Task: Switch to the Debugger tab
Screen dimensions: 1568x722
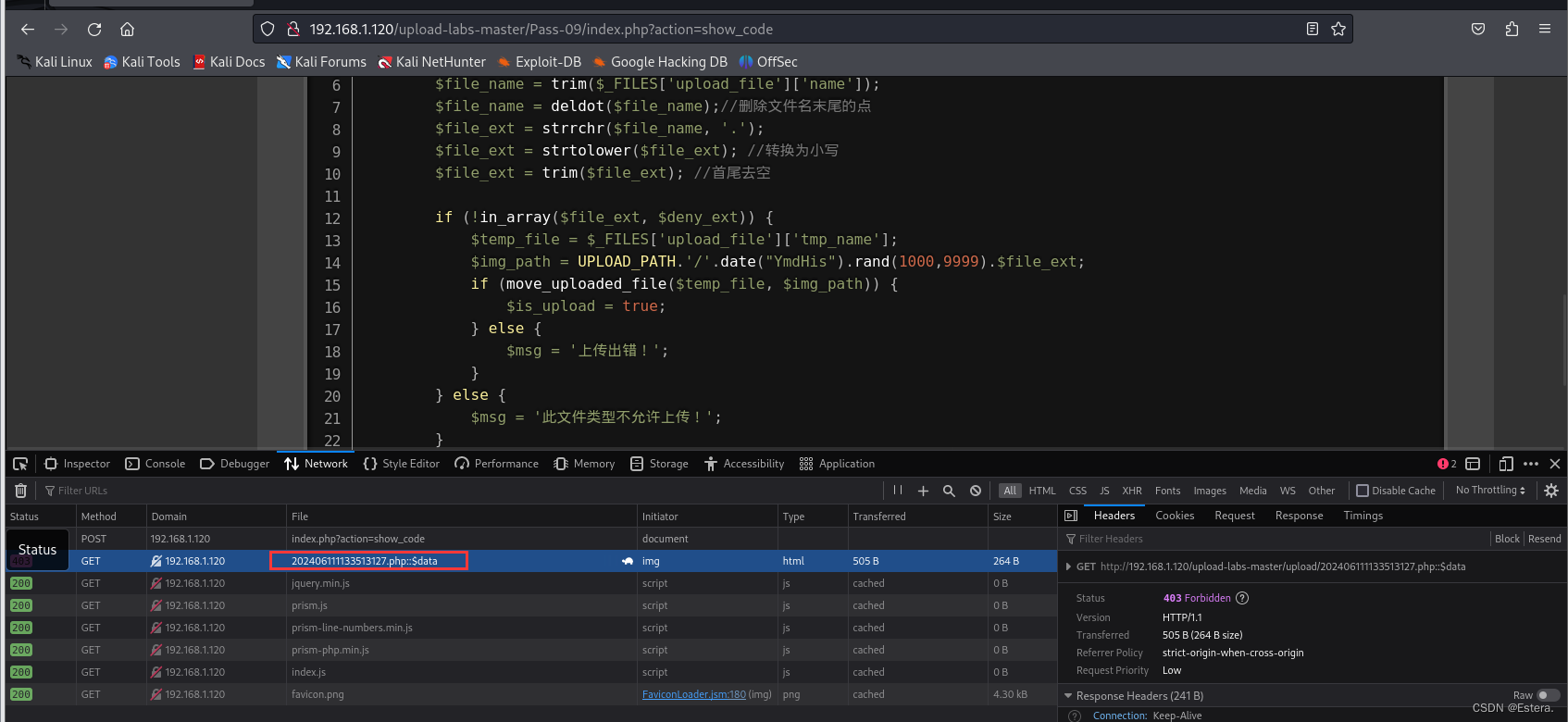Action: pos(234,464)
